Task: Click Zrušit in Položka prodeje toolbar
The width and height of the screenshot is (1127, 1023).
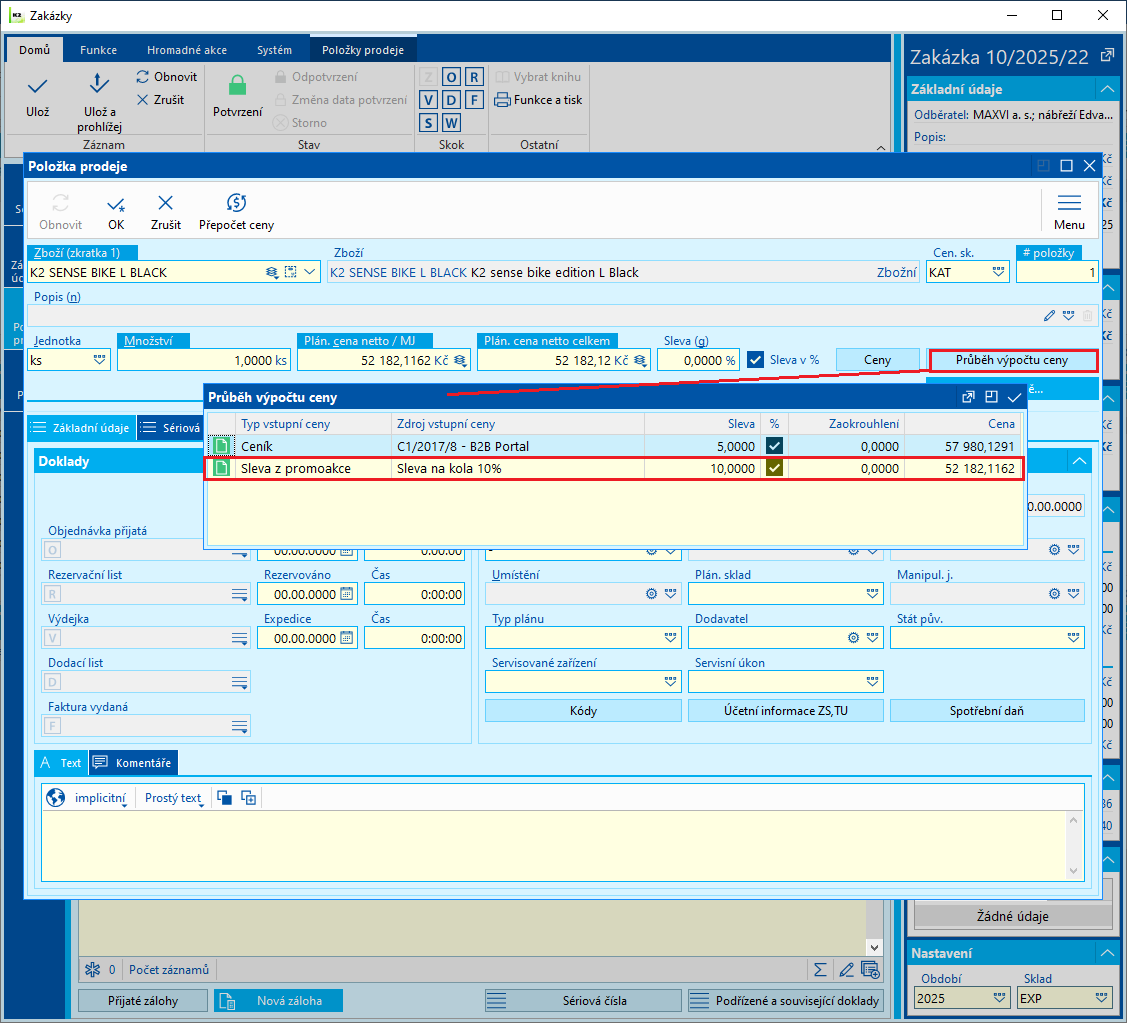Action: (x=165, y=212)
